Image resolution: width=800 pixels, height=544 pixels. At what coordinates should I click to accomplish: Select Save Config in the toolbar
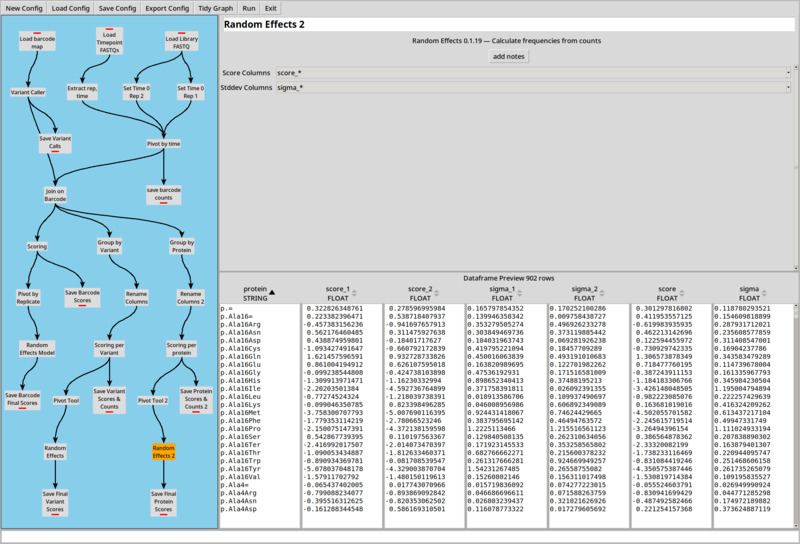117,8
